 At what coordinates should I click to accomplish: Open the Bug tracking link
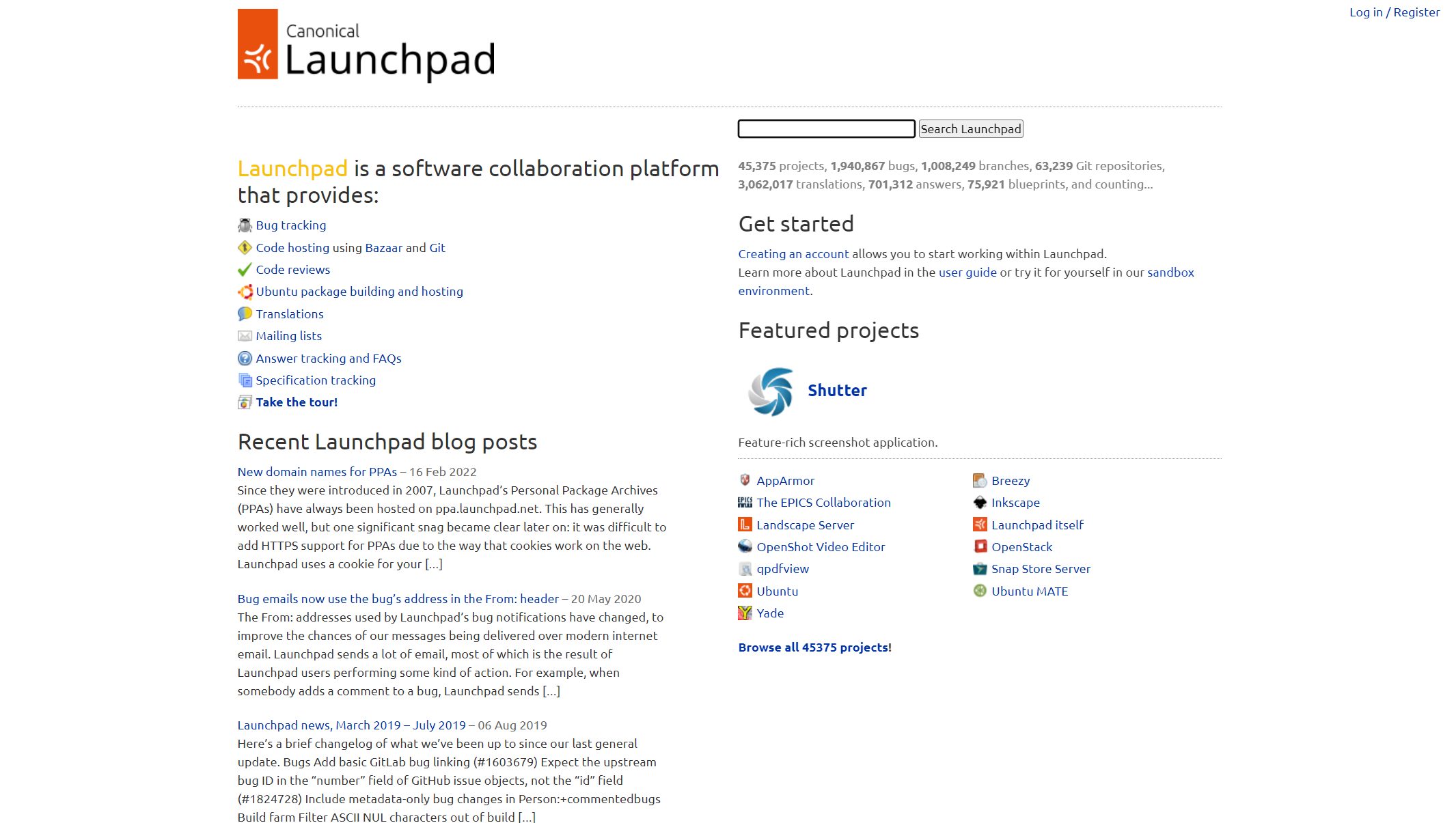(290, 225)
